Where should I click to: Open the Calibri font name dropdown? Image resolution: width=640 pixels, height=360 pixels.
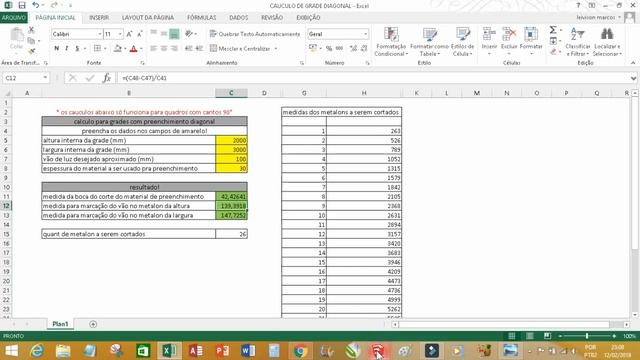[99, 34]
